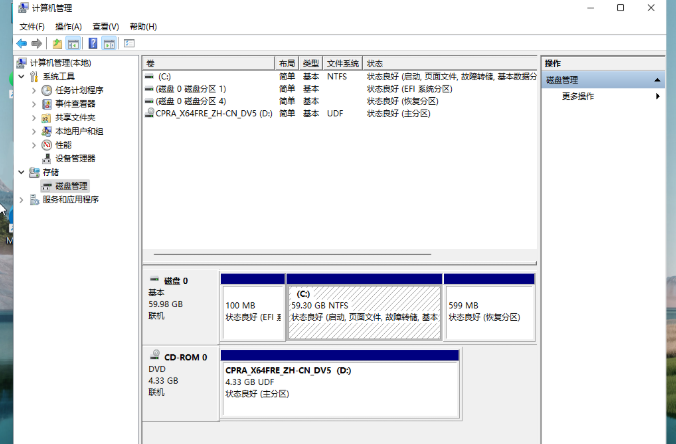Image resolution: width=676 pixels, height=444 pixels.
Task: Select 磁盘管理 under 存储
Action: [71, 186]
